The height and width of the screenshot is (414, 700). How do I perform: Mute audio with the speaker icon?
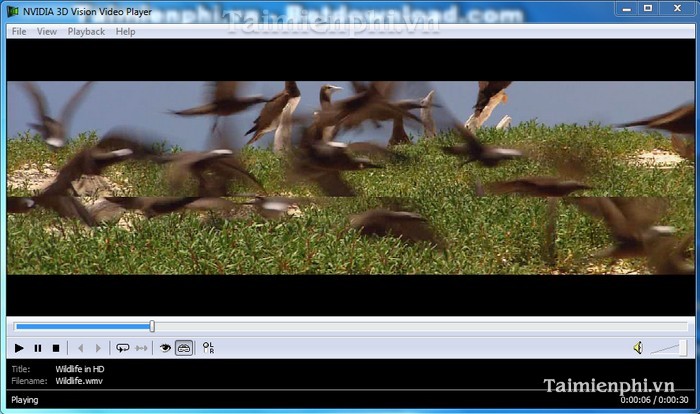click(638, 347)
